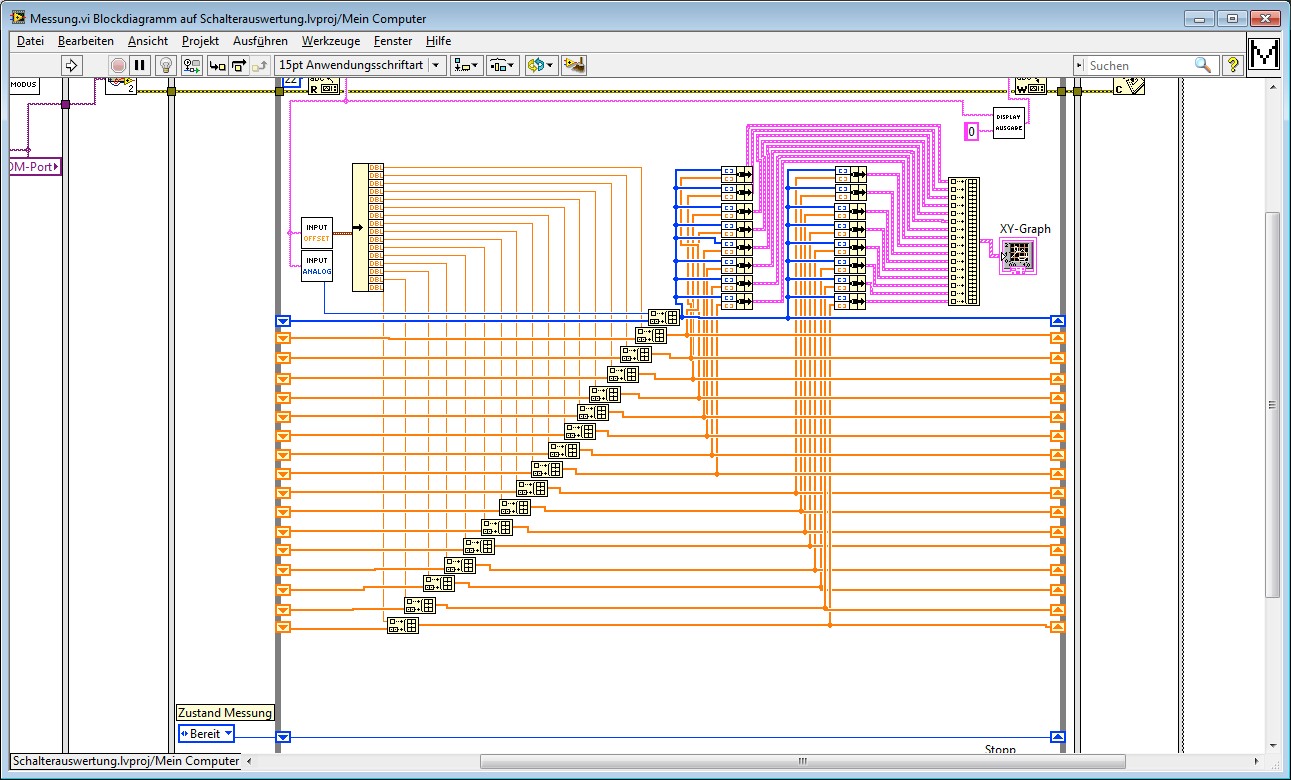Click the Clean Up Diagram icon

pyautogui.click(x=573, y=65)
